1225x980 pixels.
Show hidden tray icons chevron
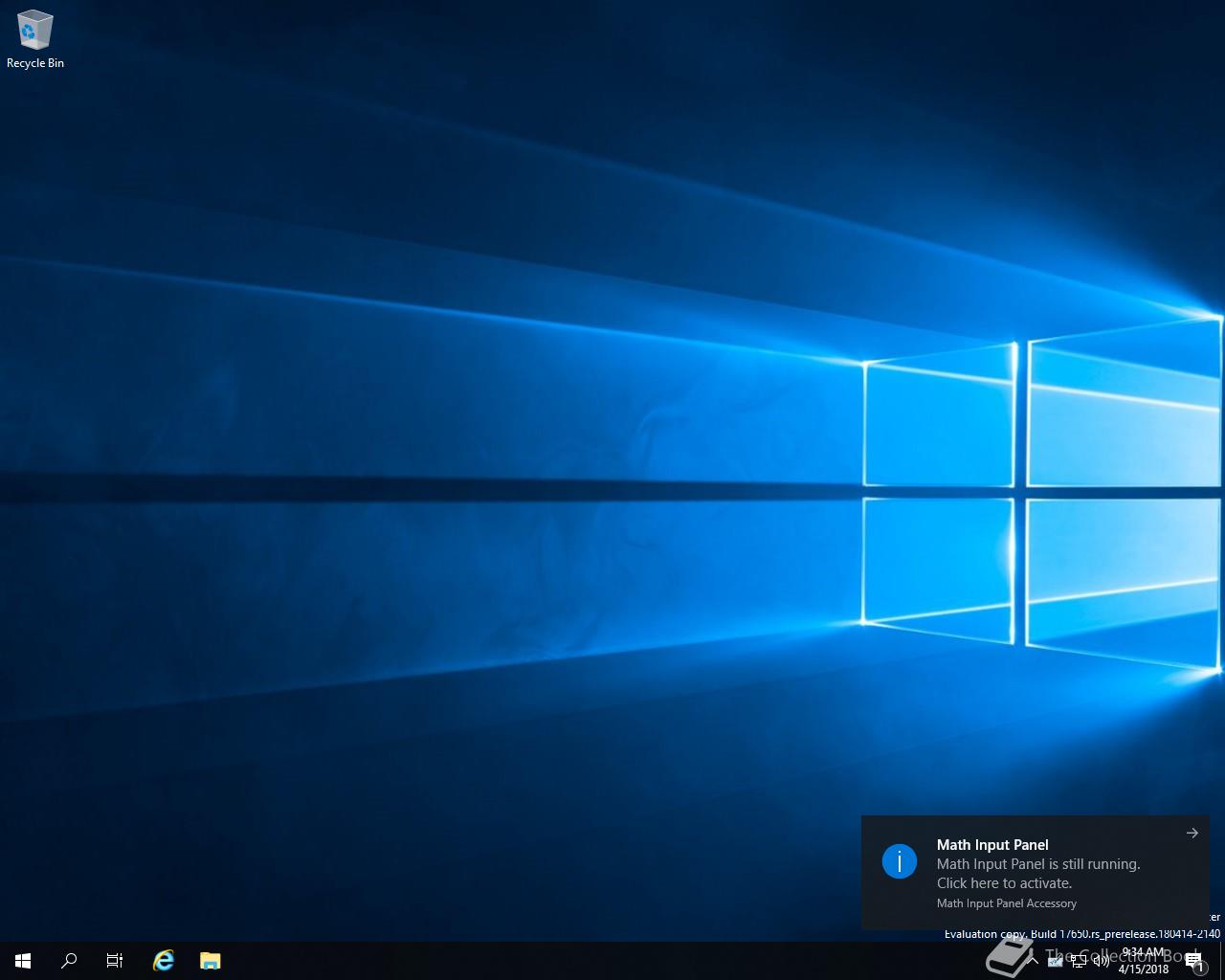tap(1034, 961)
